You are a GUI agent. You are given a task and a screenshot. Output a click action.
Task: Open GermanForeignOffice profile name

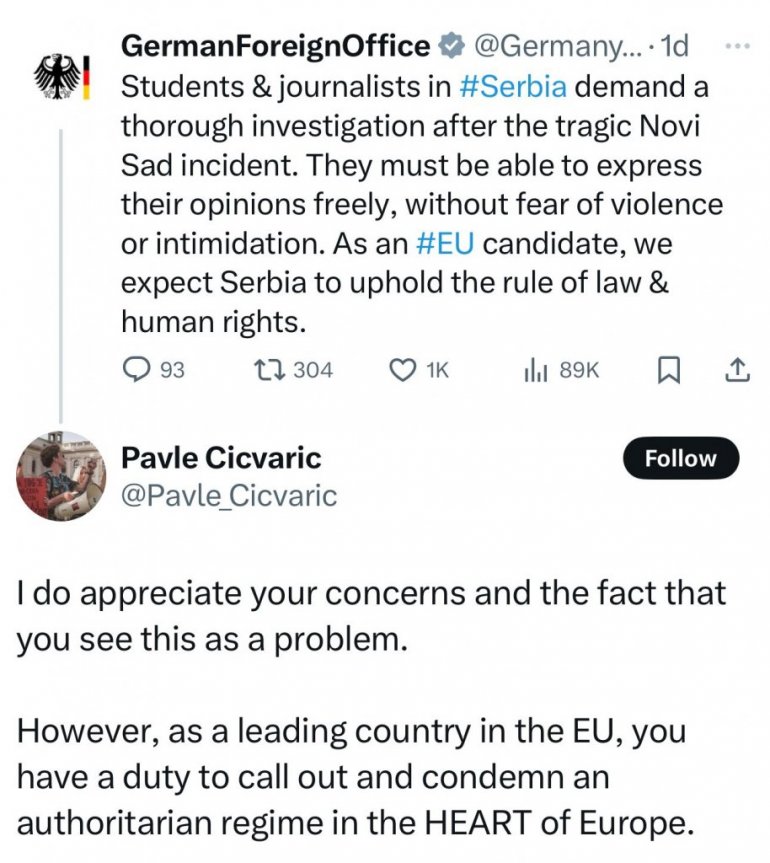coord(275,46)
